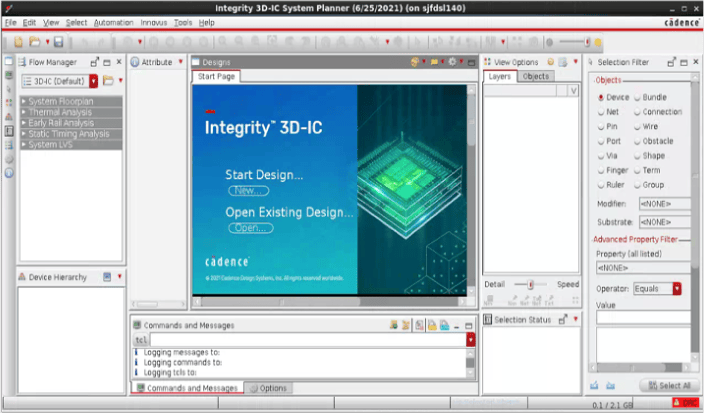Select the Net object radio button
Viewport: 704px width, 413px height.
(x=601, y=112)
